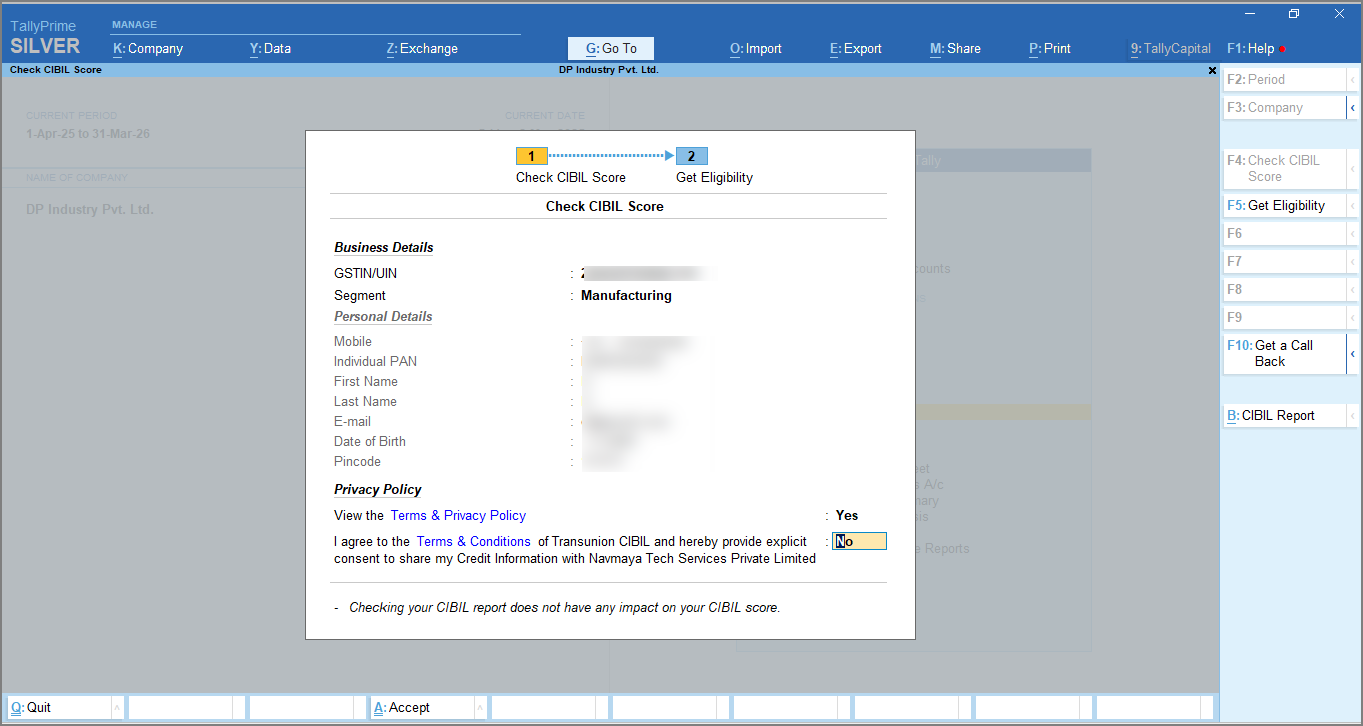Click the Q: Quit button

[59, 707]
